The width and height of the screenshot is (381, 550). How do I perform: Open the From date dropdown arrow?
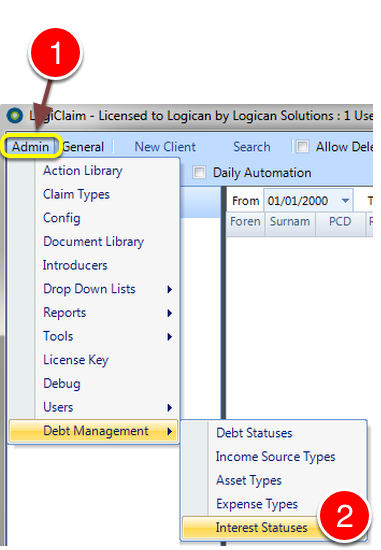346,201
